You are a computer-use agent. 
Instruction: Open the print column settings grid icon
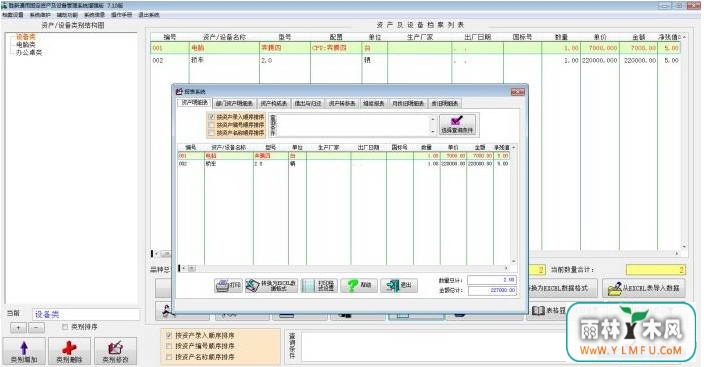(x=319, y=285)
